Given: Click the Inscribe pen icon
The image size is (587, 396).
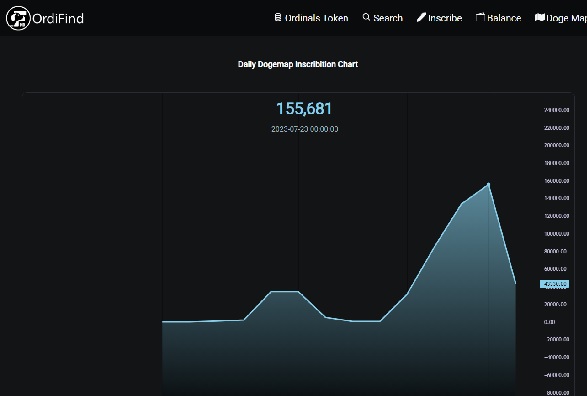Looking at the screenshot, I should (x=421, y=17).
